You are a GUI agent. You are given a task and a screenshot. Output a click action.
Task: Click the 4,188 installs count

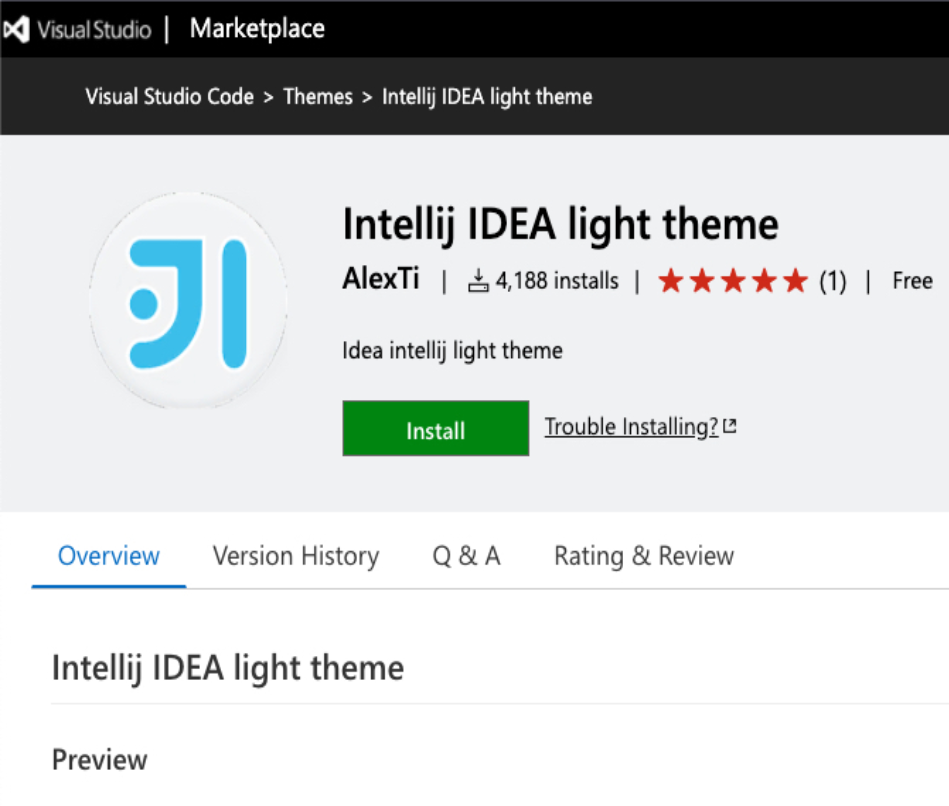point(557,281)
